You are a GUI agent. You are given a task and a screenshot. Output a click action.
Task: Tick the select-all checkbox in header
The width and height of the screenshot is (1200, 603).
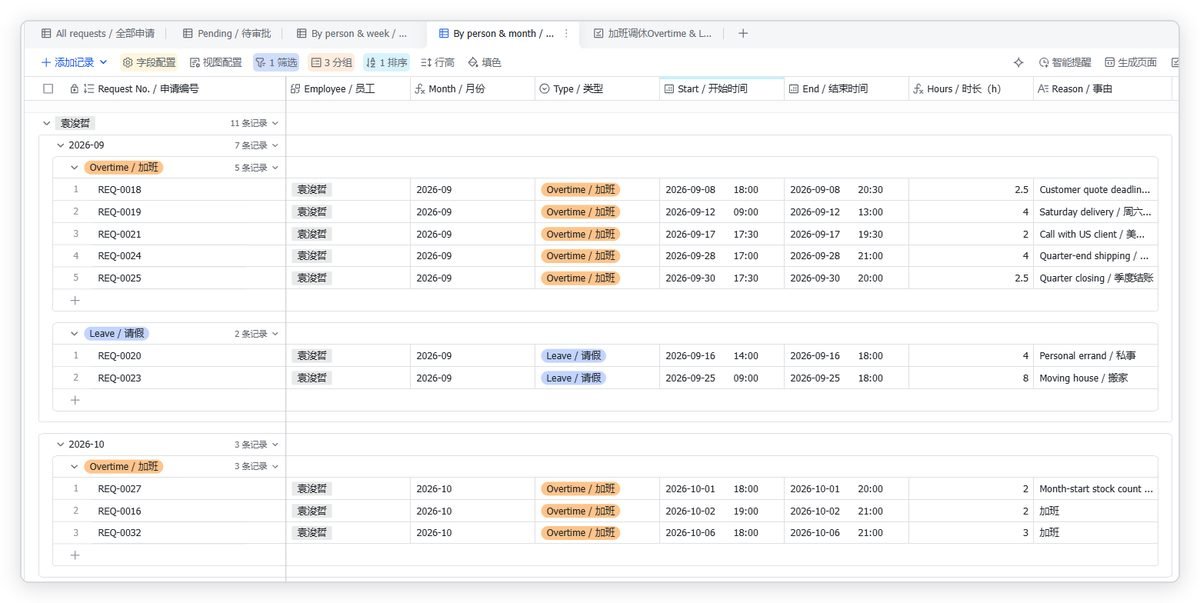(48, 89)
